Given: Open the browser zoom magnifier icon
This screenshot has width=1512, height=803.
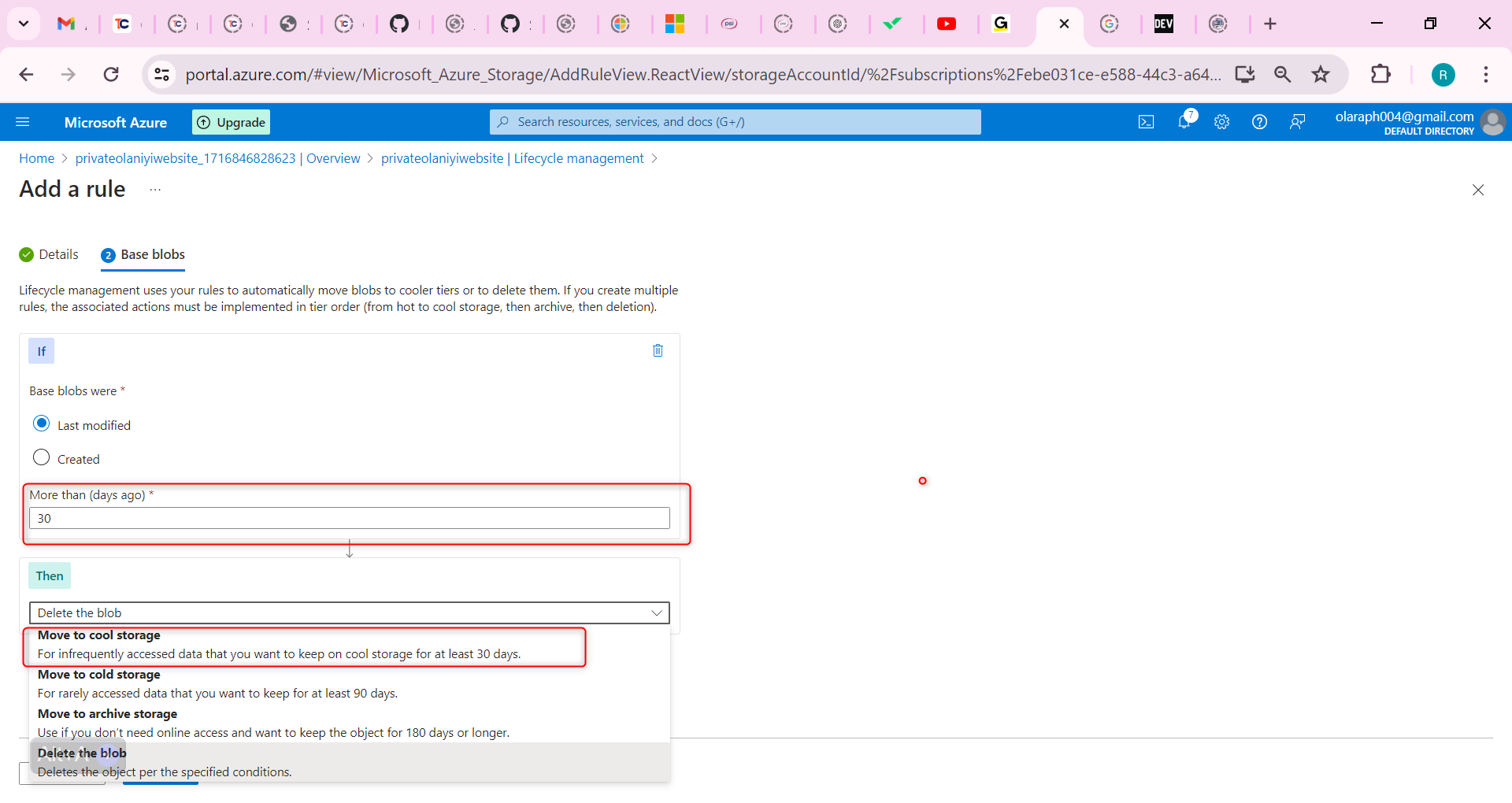Looking at the screenshot, I should [x=1283, y=75].
